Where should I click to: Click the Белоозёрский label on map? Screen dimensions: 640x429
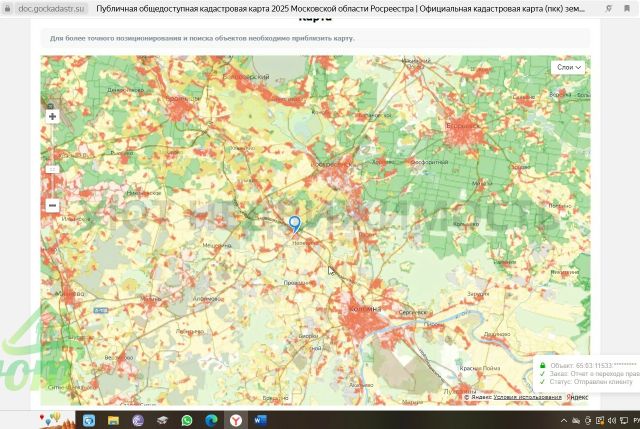coord(247,76)
